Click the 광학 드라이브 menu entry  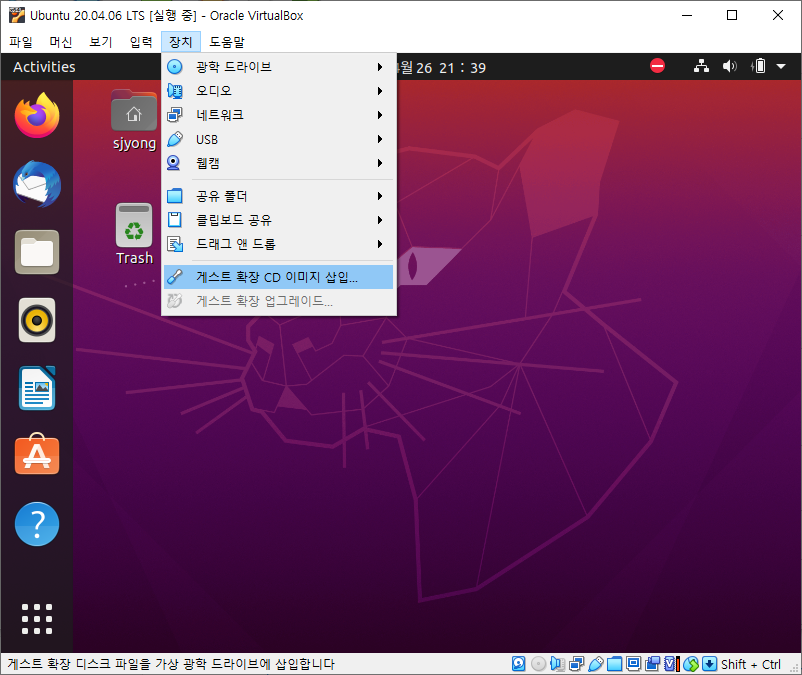(279, 66)
